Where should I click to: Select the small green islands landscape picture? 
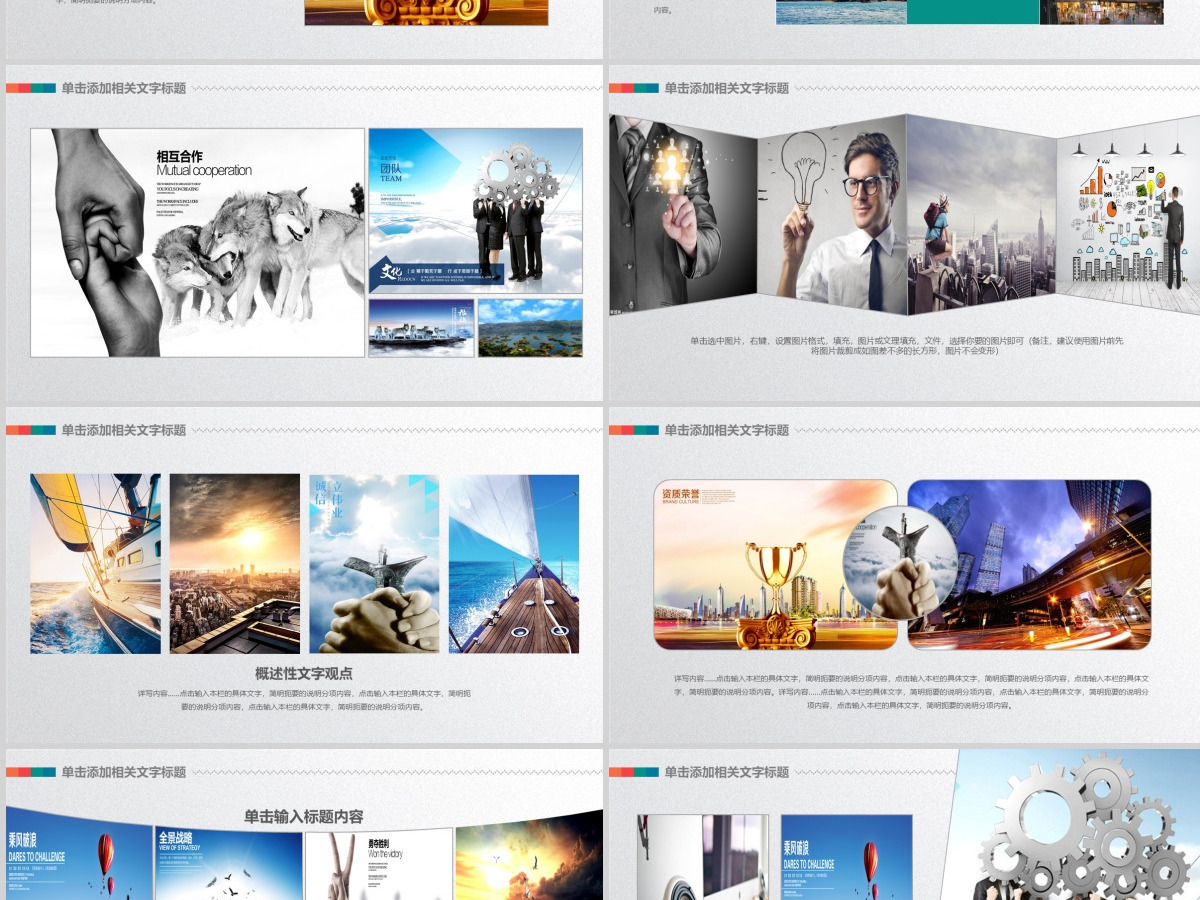530,328
